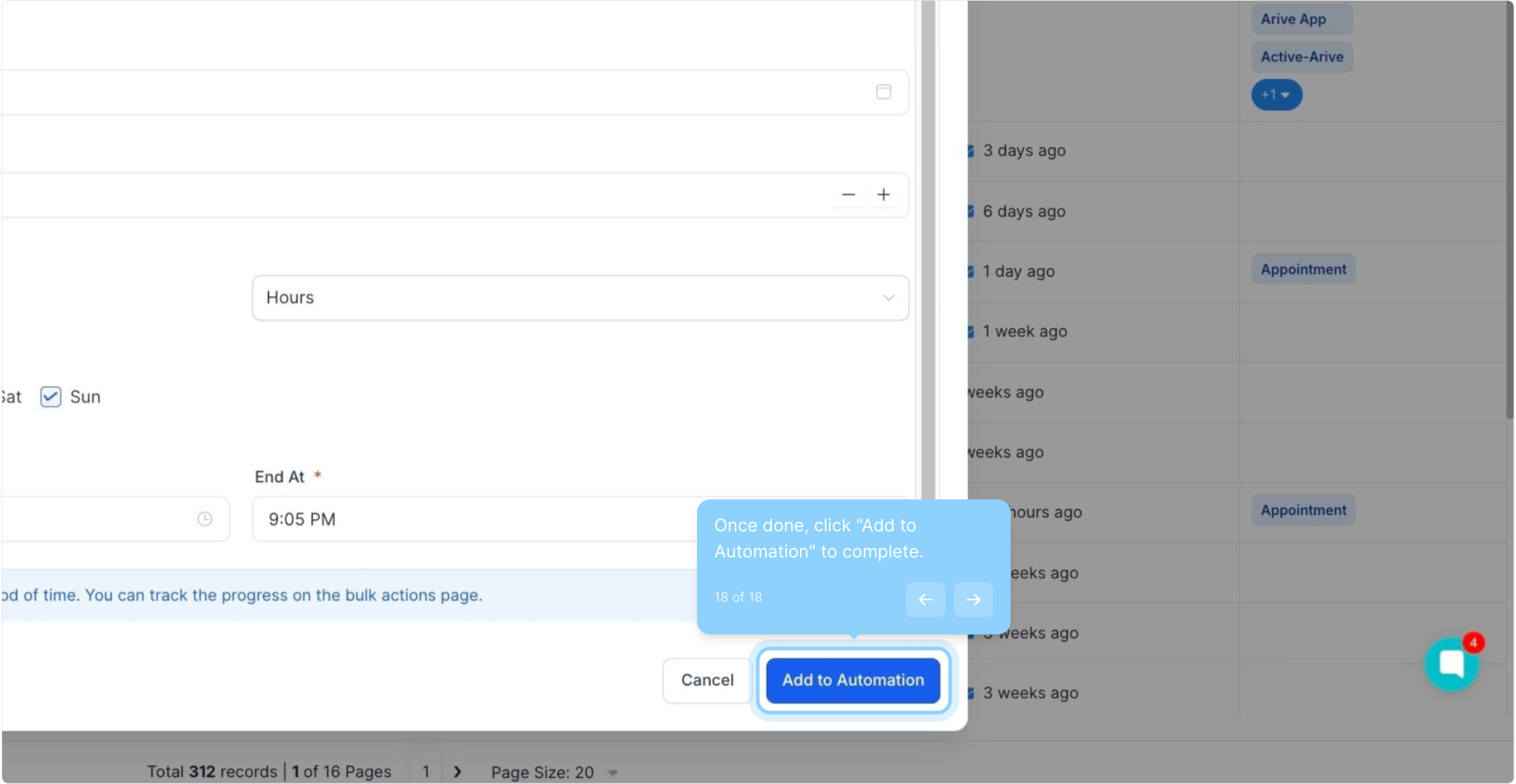Open the chat widget bubble
1516x784 pixels.
[1451, 663]
